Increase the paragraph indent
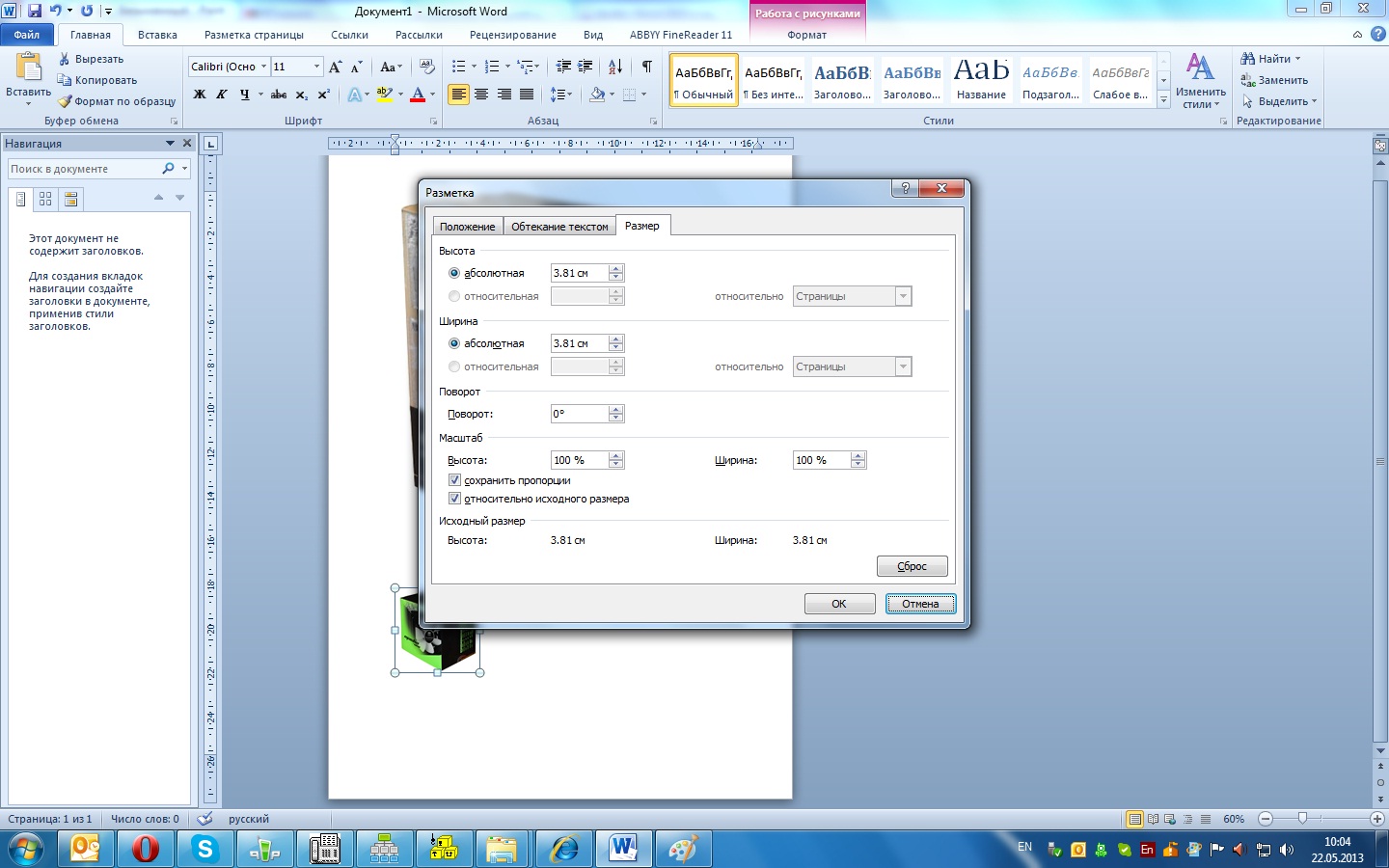The image size is (1389, 868). click(x=586, y=67)
